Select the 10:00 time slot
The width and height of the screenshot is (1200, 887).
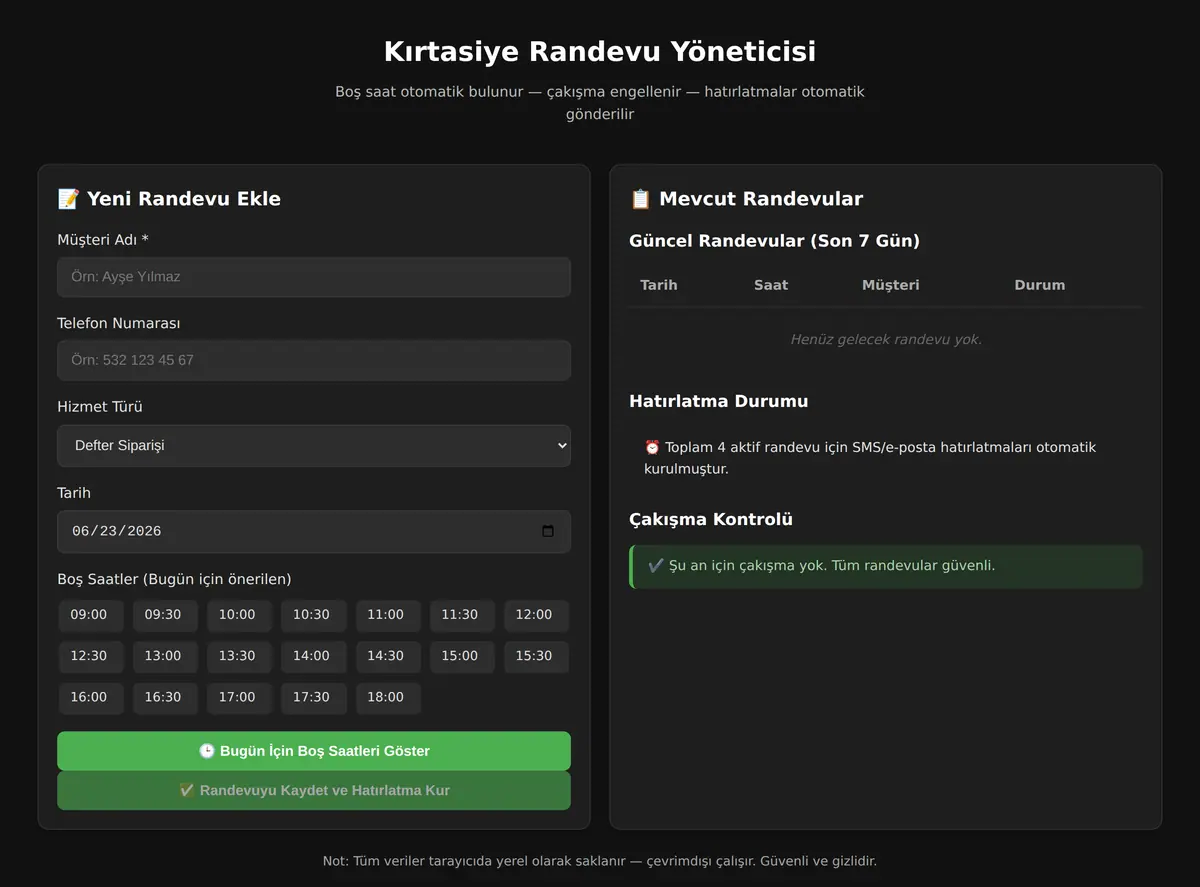(237, 615)
